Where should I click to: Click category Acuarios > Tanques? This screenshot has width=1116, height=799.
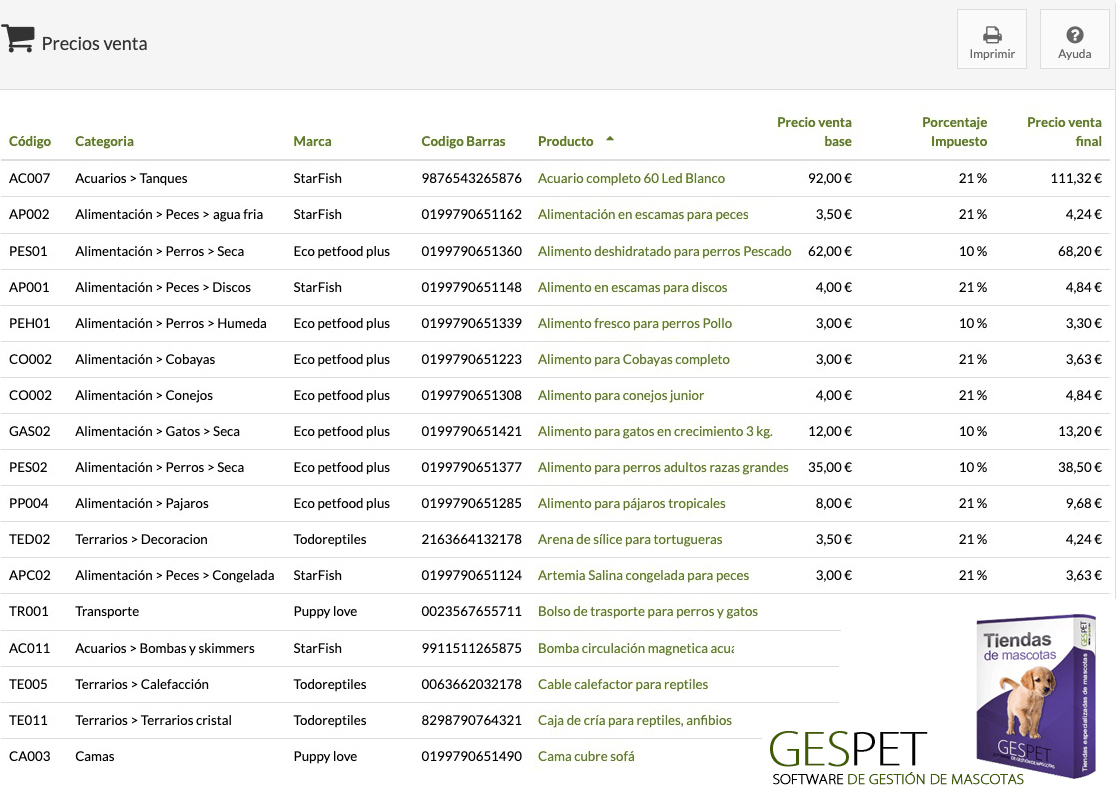pyautogui.click(x=131, y=178)
